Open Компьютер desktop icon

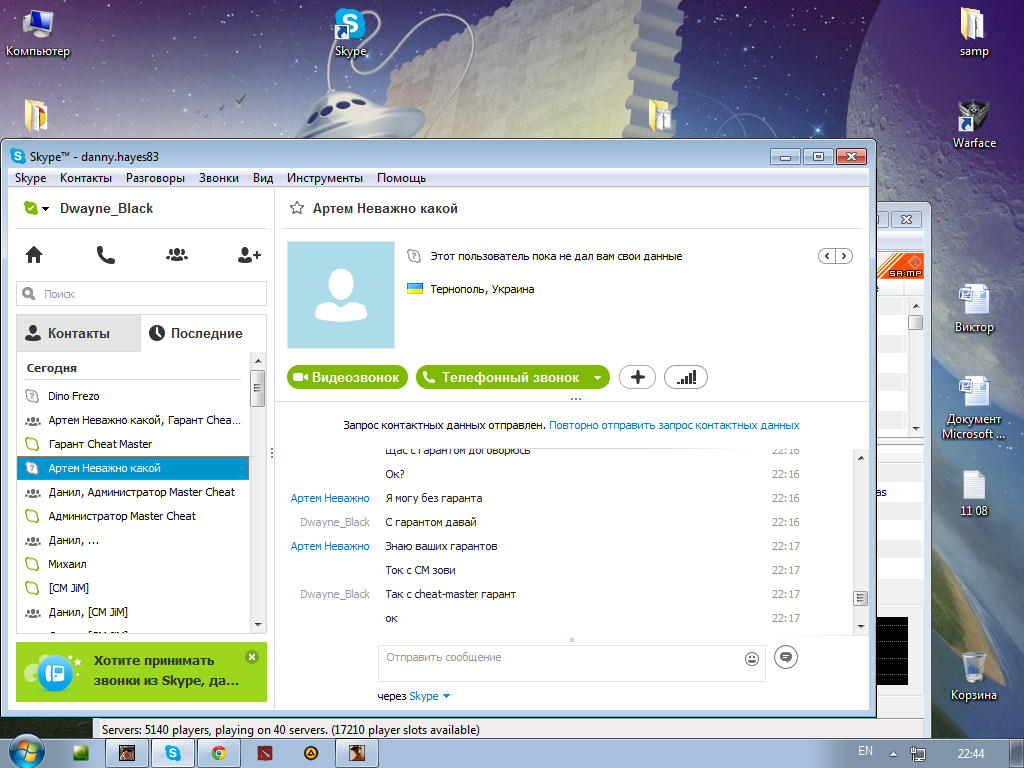(x=38, y=33)
